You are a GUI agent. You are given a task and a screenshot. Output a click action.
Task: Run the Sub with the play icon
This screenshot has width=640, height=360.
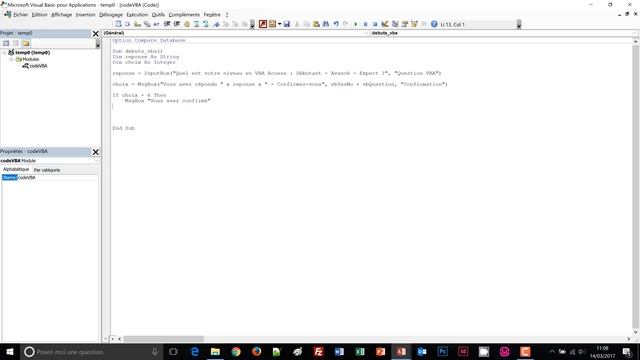click(x=356, y=24)
